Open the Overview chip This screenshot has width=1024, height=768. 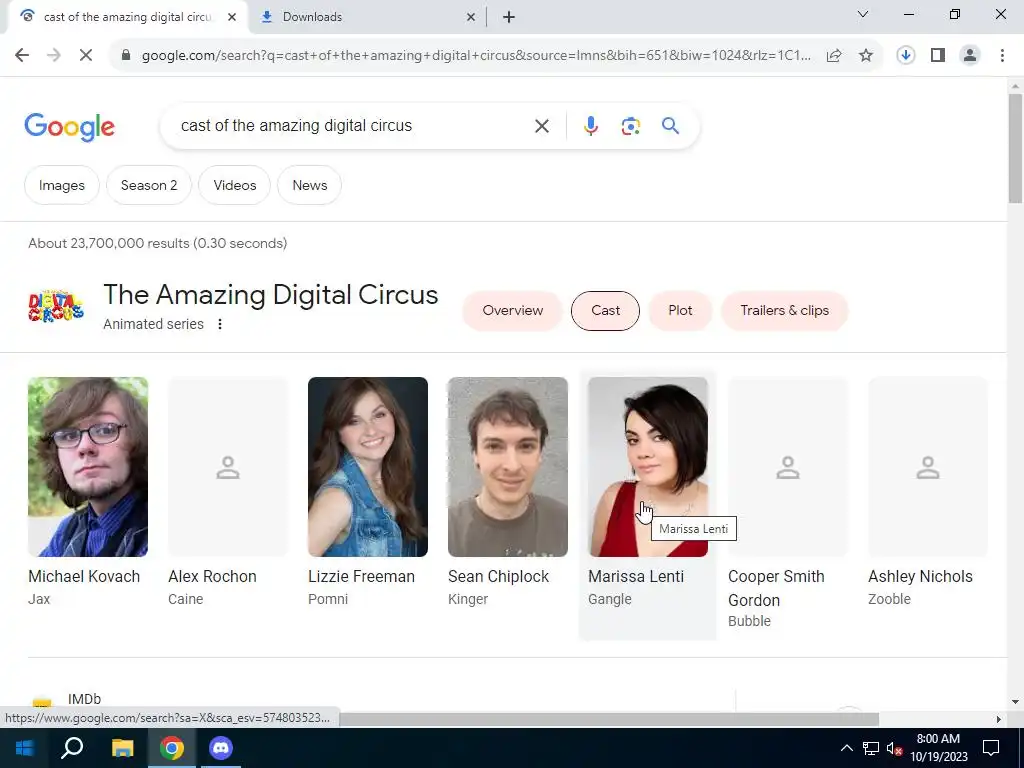[x=513, y=310]
